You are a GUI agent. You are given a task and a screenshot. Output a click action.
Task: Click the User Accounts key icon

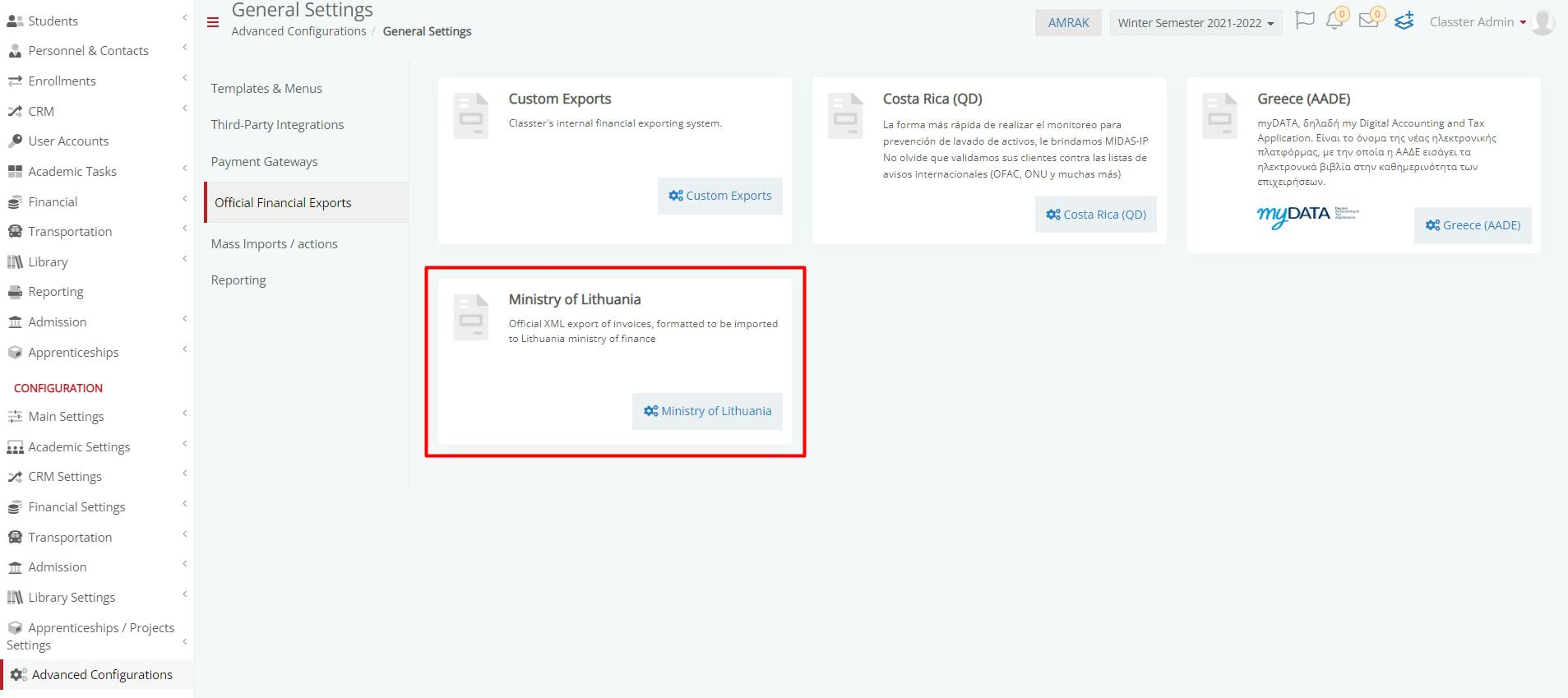pos(15,141)
